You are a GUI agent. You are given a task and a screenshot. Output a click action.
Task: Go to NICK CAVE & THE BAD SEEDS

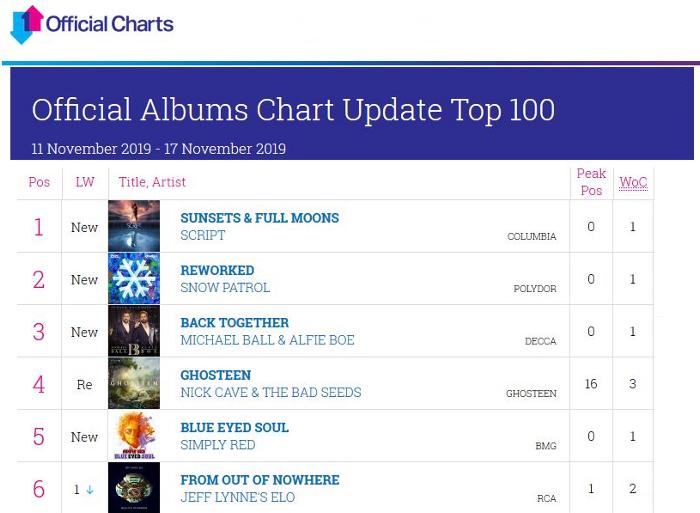click(270, 392)
